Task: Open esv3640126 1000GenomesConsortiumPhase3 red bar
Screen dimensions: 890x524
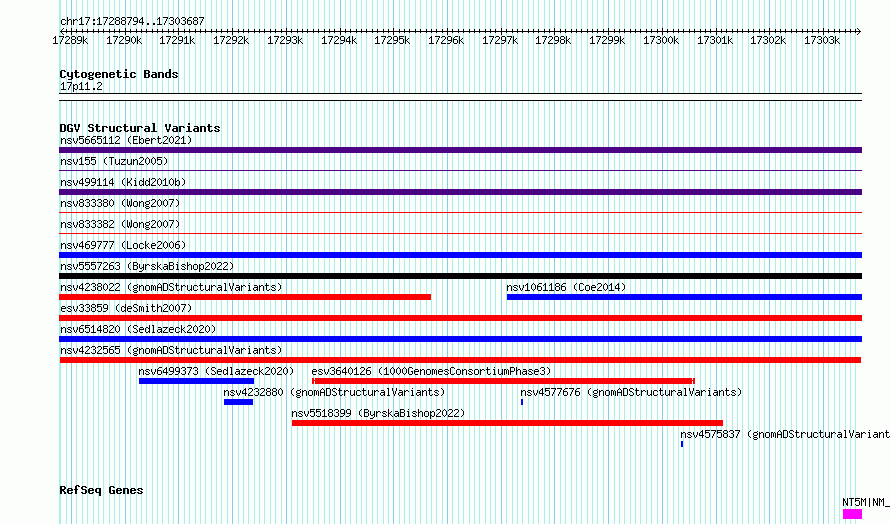Action: pyautogui.click(x=503, y=381)
